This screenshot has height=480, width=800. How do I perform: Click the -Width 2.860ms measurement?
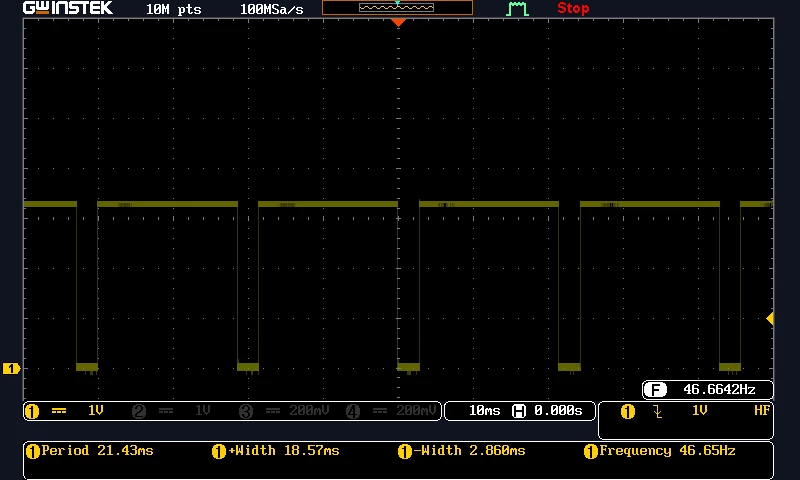point(469,451)
